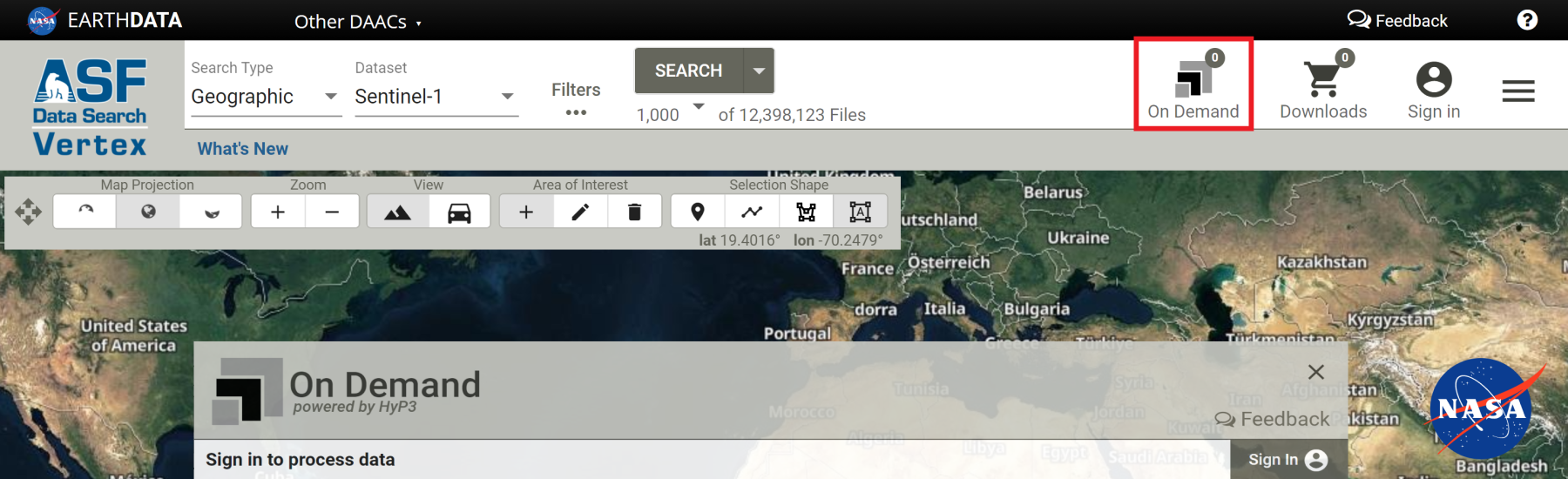
Task: Click 'powered by HyP3' text
Action: click(x=355, y=407)
